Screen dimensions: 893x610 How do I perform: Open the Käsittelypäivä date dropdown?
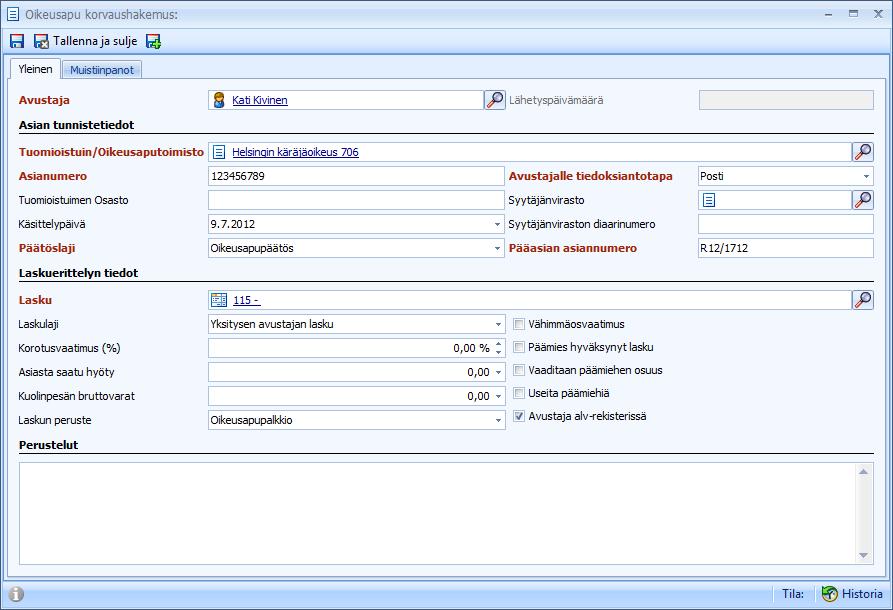(x=497, y=224)
